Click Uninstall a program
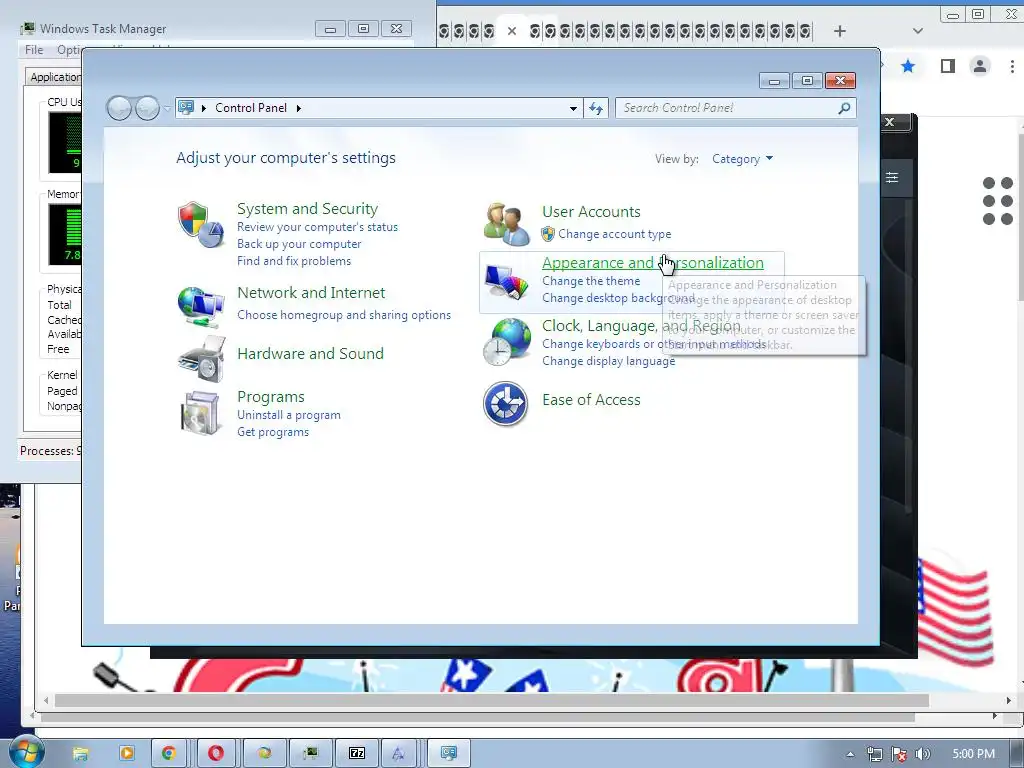Image resolution: width=1024 pixels, height=768 pixels. click(x=289, y=415)
